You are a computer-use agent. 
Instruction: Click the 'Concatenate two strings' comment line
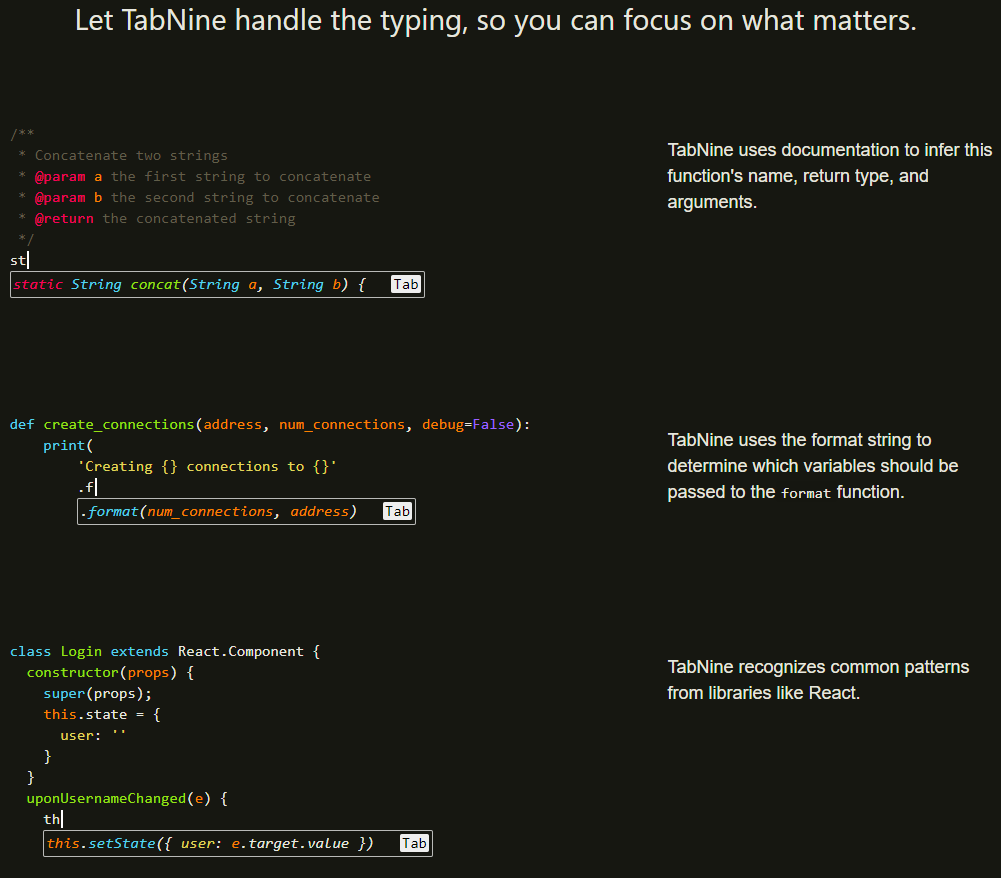click(x=131, y=155)
